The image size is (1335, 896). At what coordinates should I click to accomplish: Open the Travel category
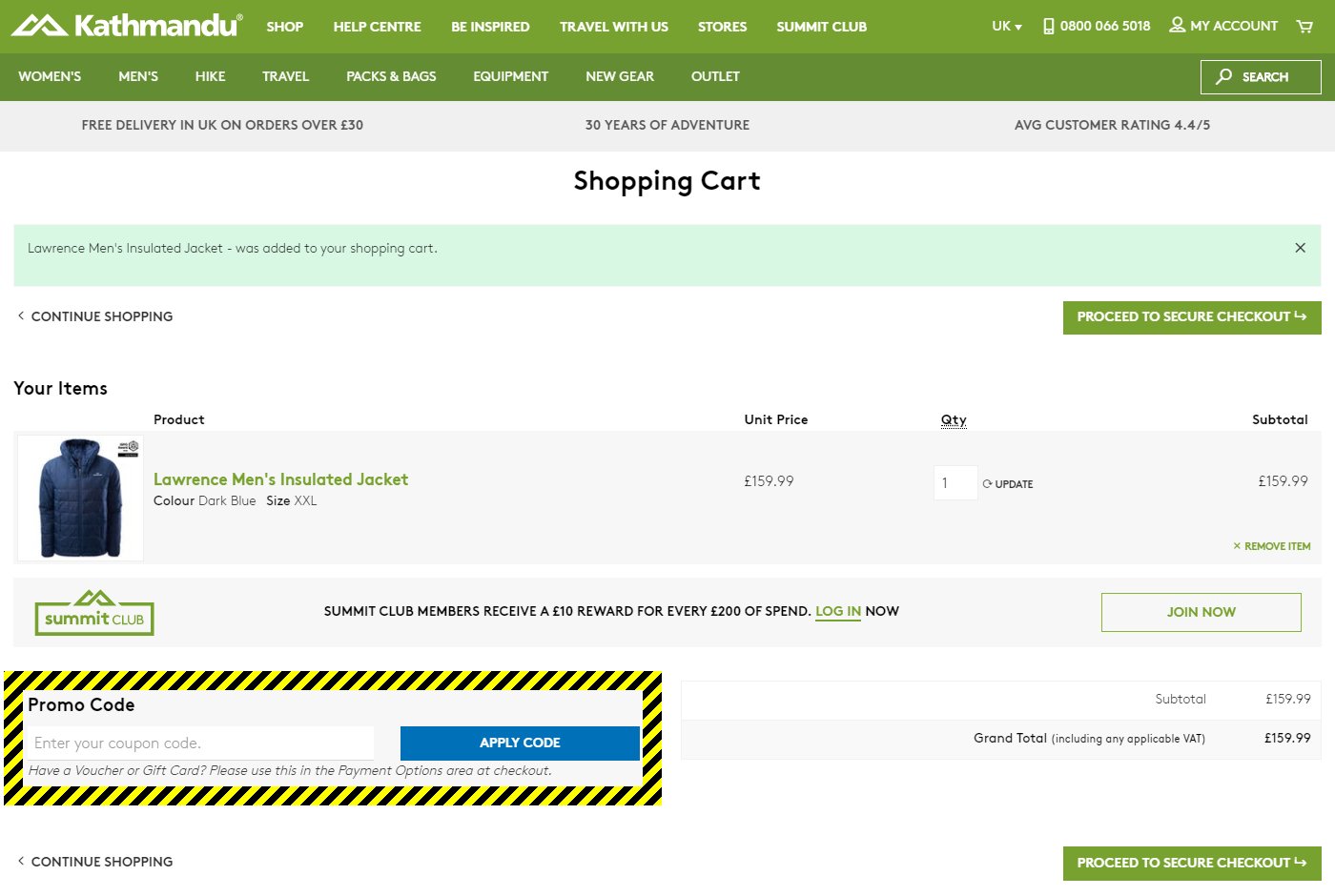286,76
